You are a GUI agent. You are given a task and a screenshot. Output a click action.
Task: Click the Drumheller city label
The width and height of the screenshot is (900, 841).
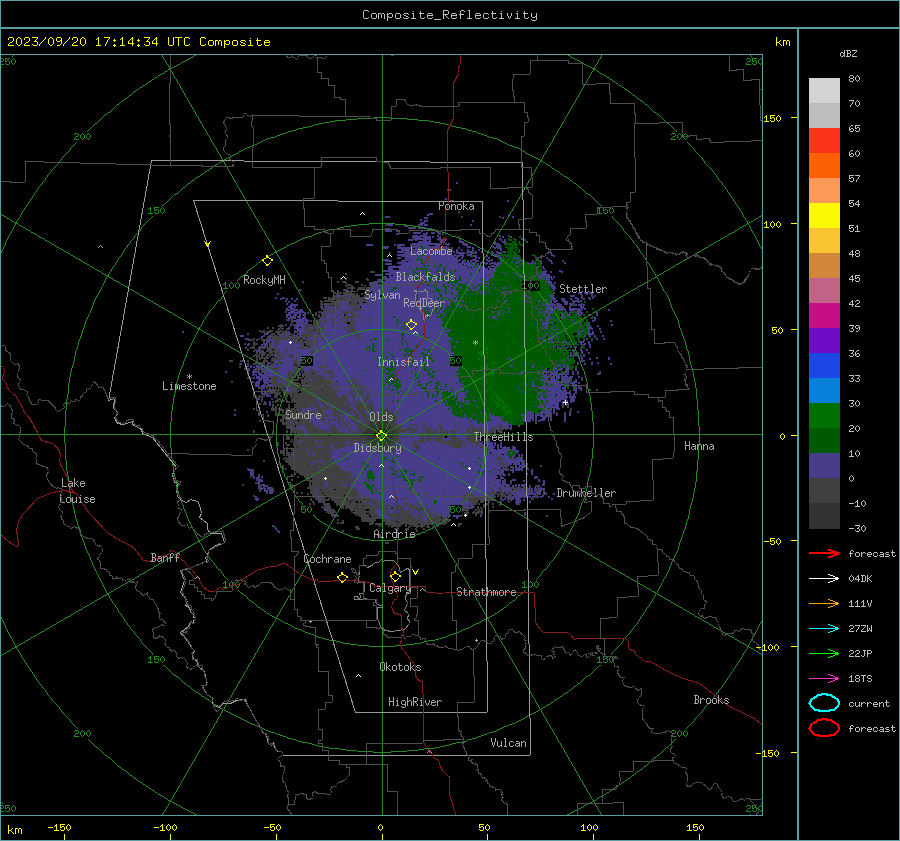point(586,493)
